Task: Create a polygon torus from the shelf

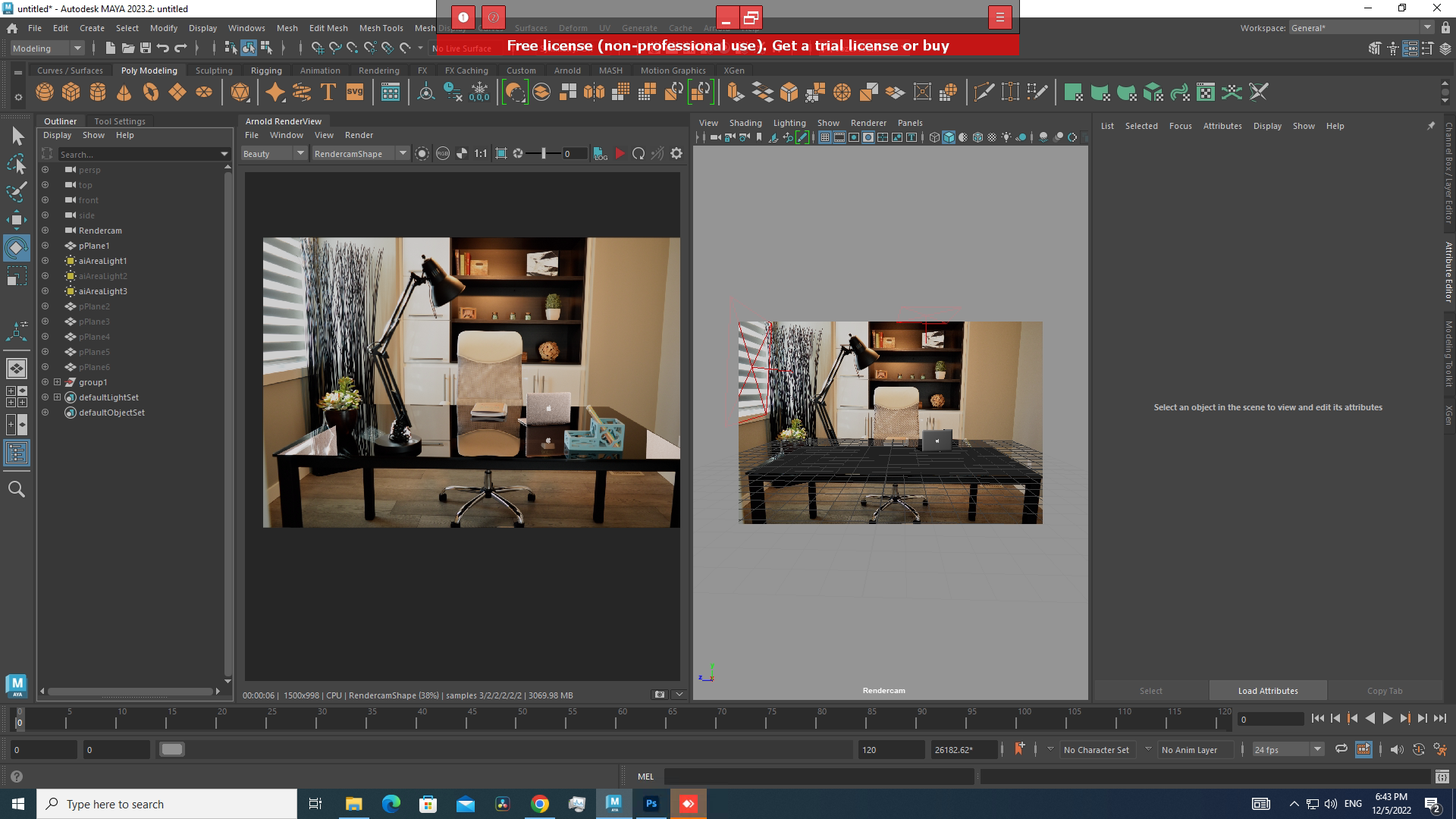Action: coord(151,93)
